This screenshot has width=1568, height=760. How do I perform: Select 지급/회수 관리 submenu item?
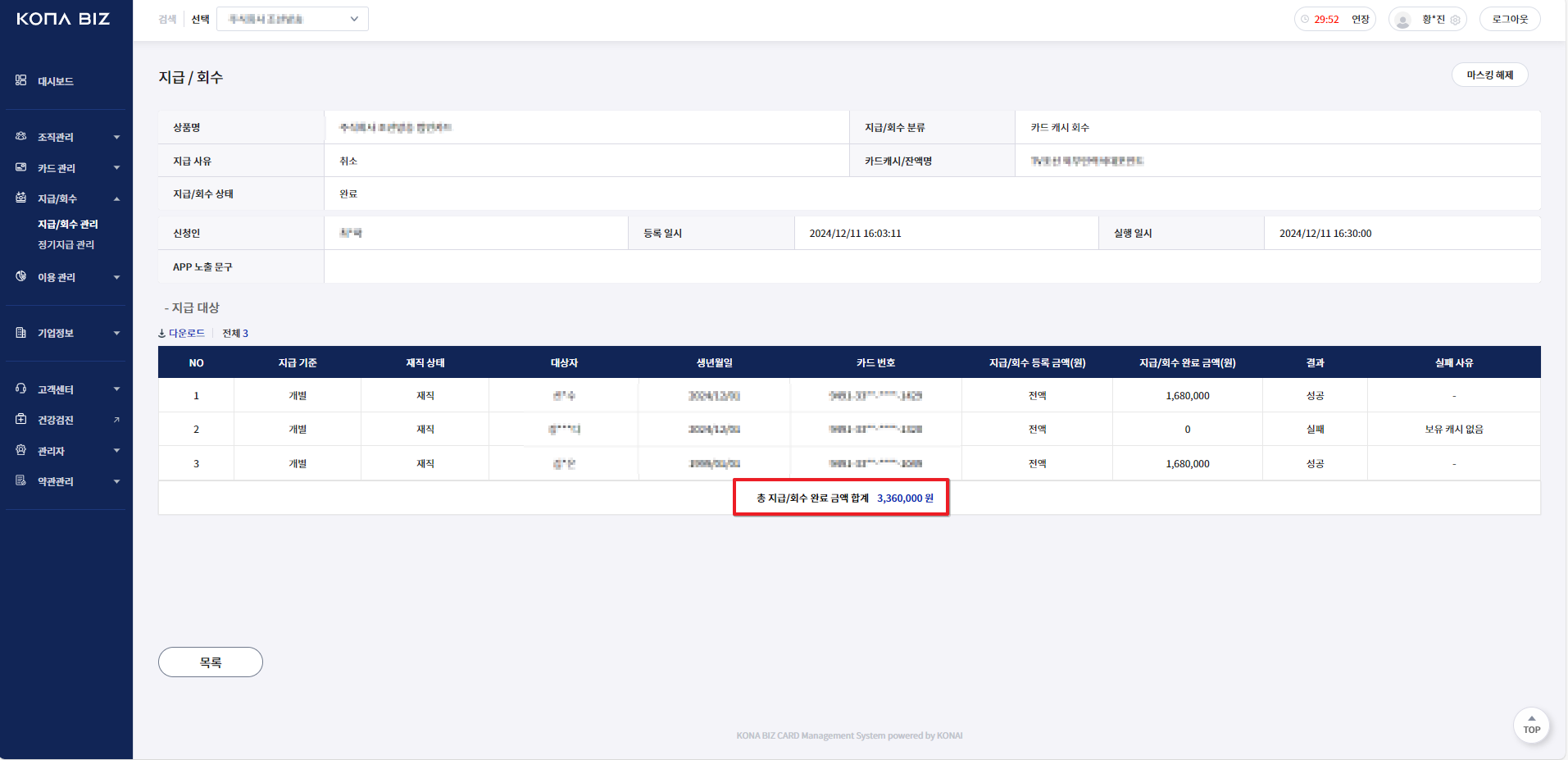pos(68,224)
